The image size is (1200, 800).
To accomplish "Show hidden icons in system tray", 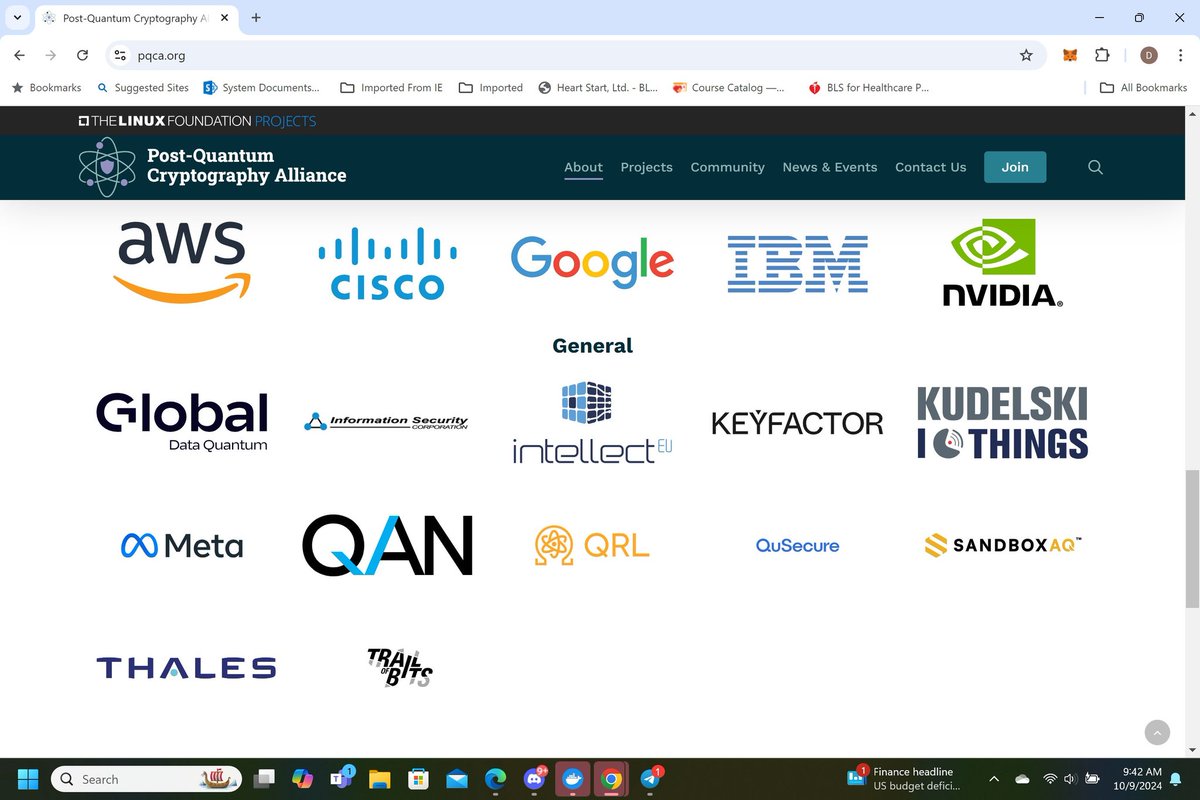I will tap(994, 779).
